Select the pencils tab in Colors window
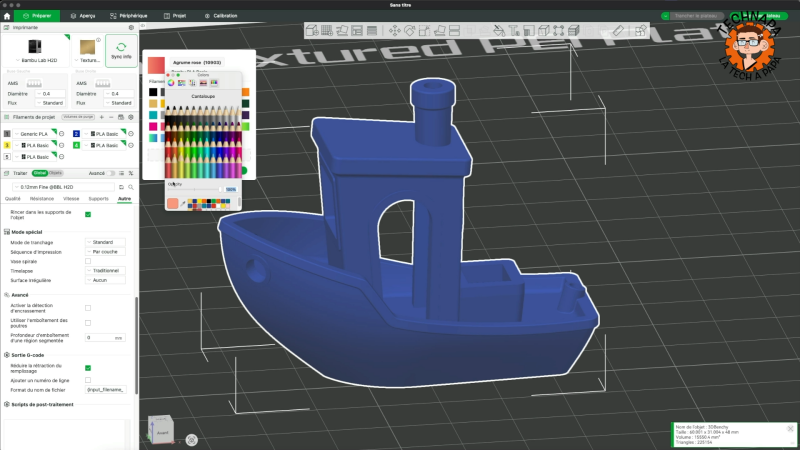The width and height of the screenshot is (800, 450). pos(214,83)
